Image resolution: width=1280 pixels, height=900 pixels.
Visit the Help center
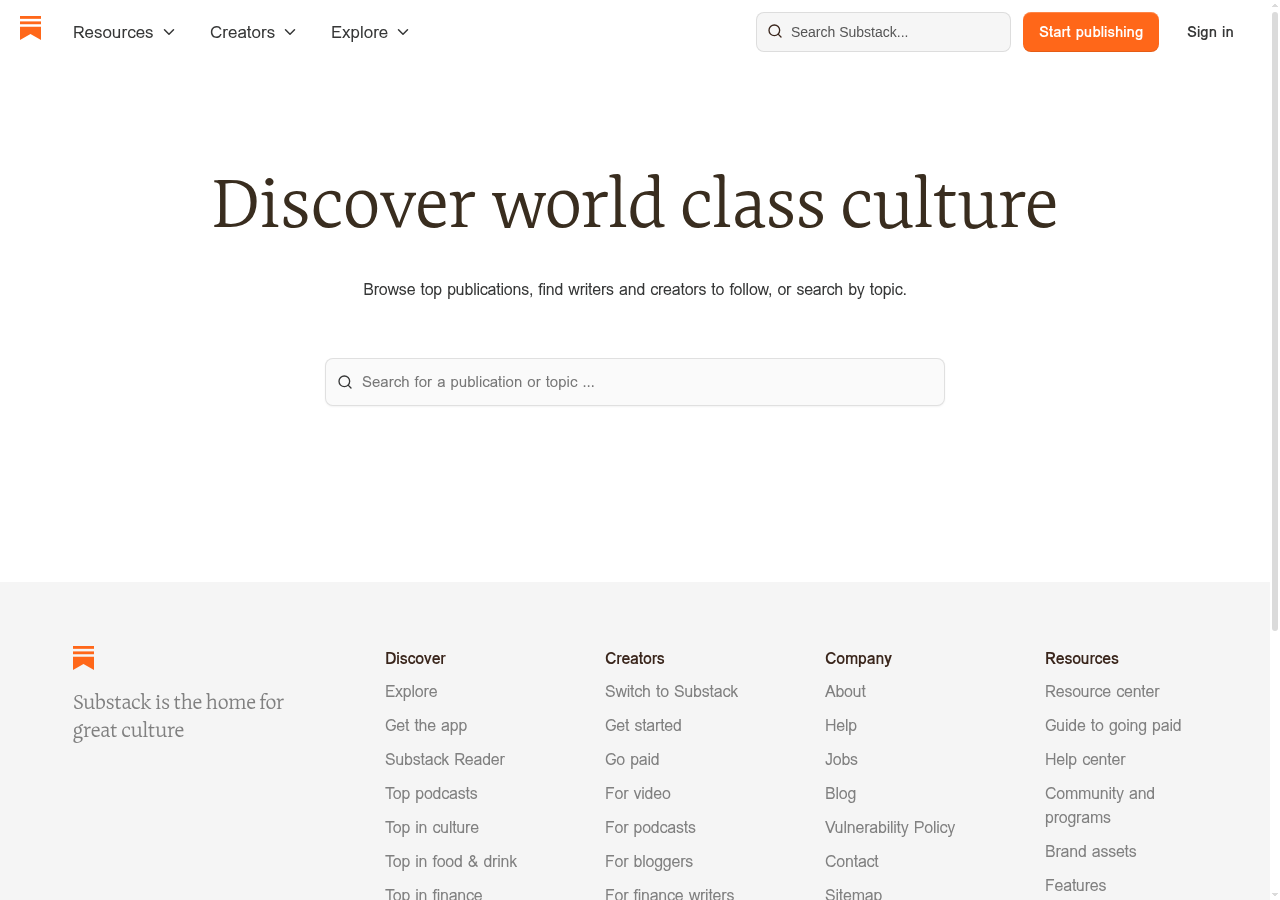point(1085,759)
